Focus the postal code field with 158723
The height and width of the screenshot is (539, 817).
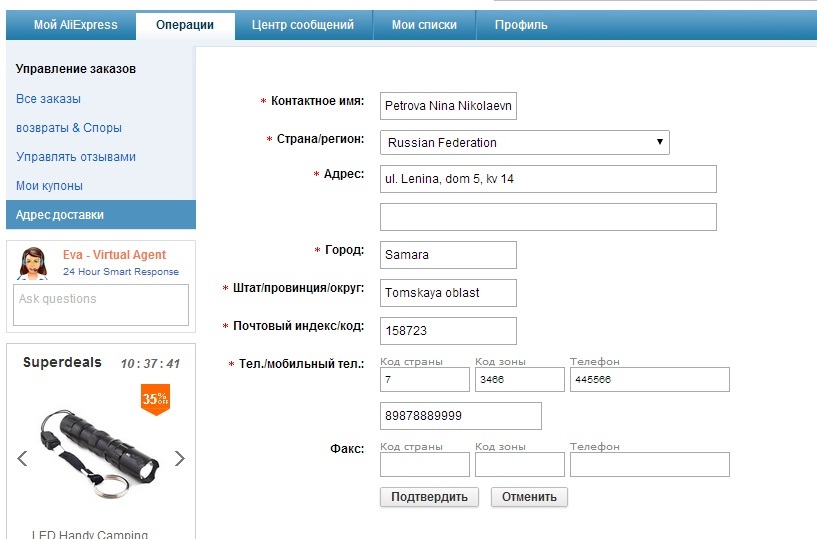pyautogui.click(x=448, y=331)
